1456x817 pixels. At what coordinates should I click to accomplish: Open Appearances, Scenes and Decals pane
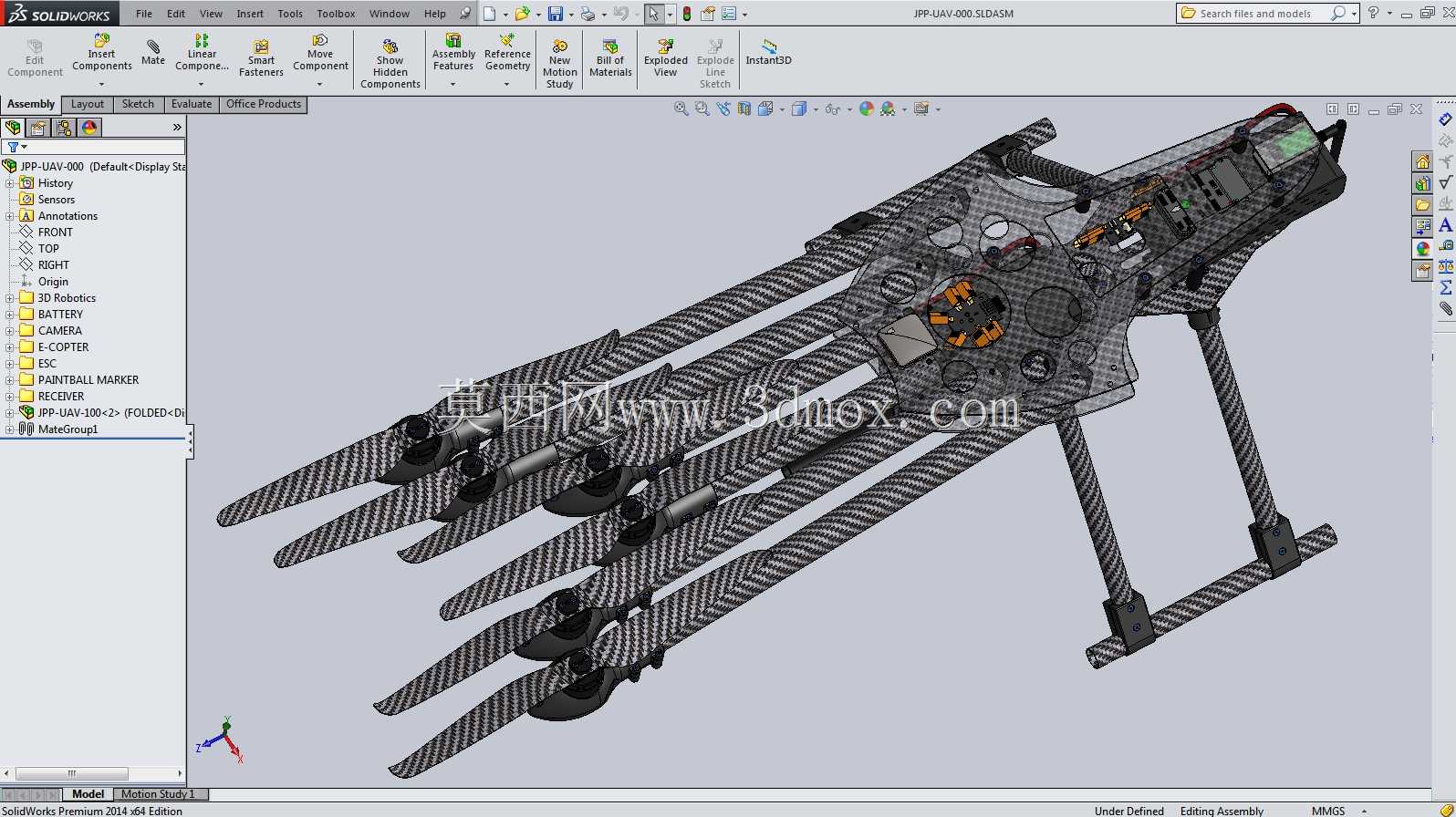[x=1422, y=249]
